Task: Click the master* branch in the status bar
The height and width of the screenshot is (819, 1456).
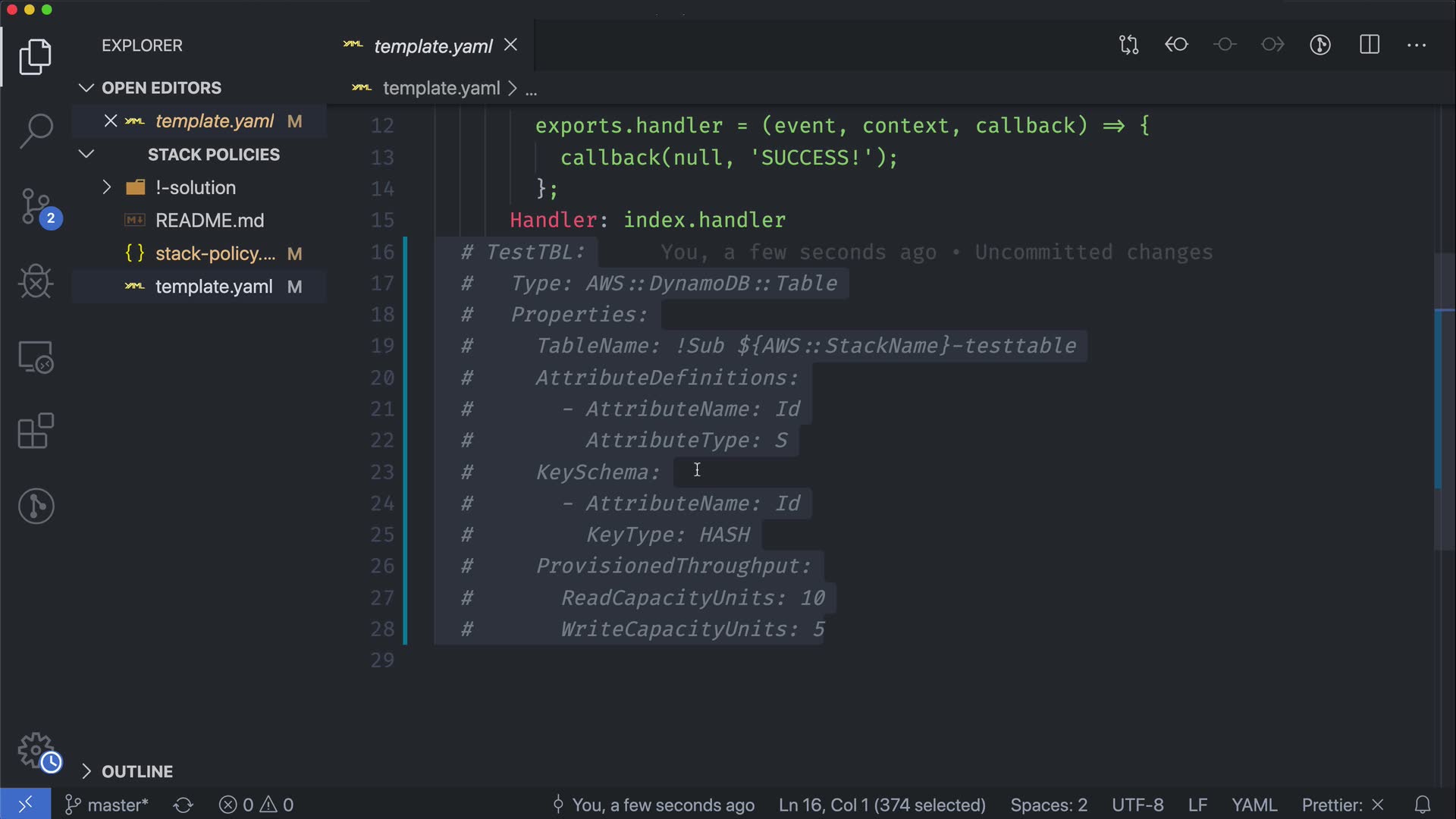Action: (107, 805)
